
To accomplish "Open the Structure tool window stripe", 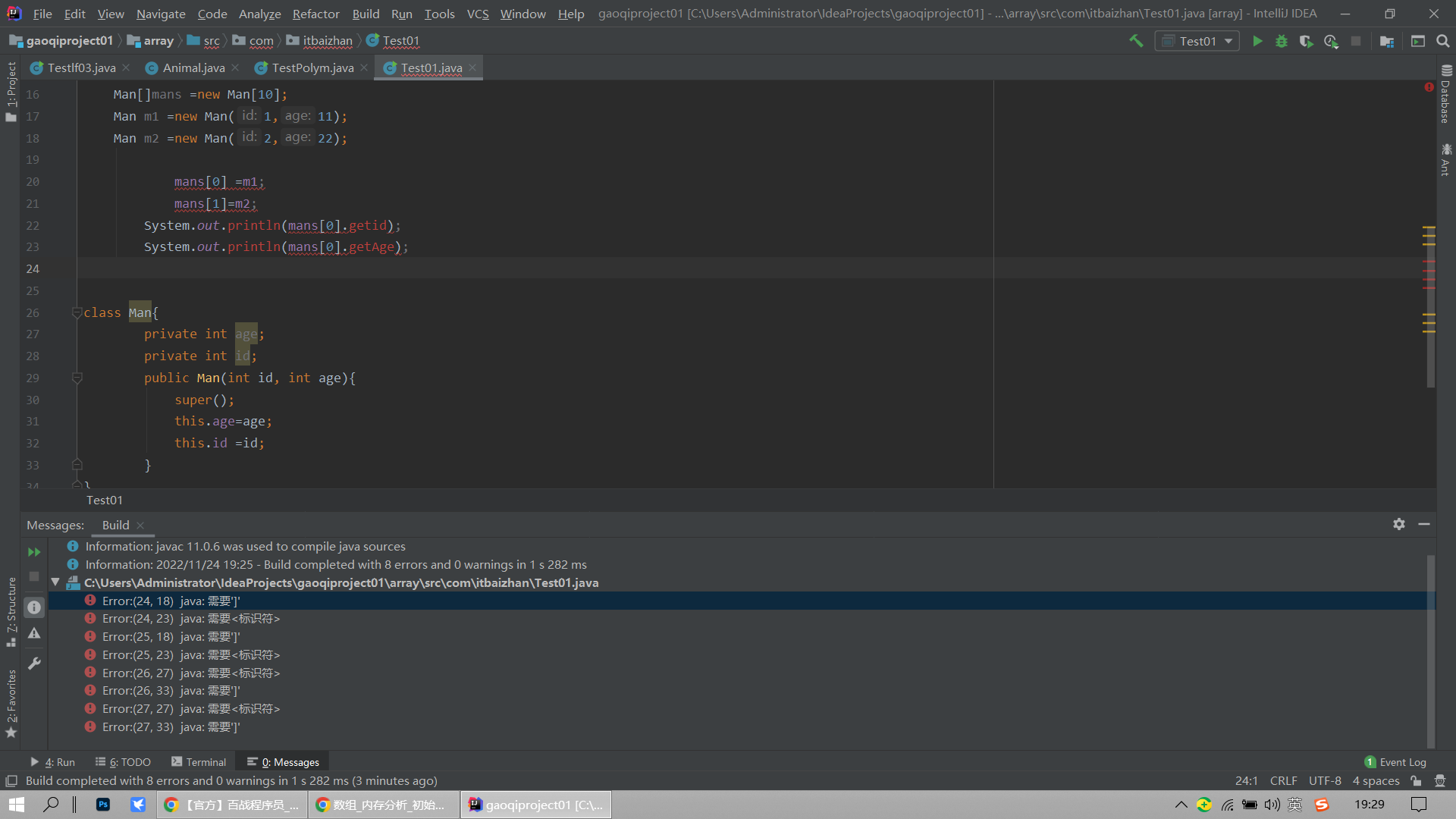I will [x=11, y=611].
